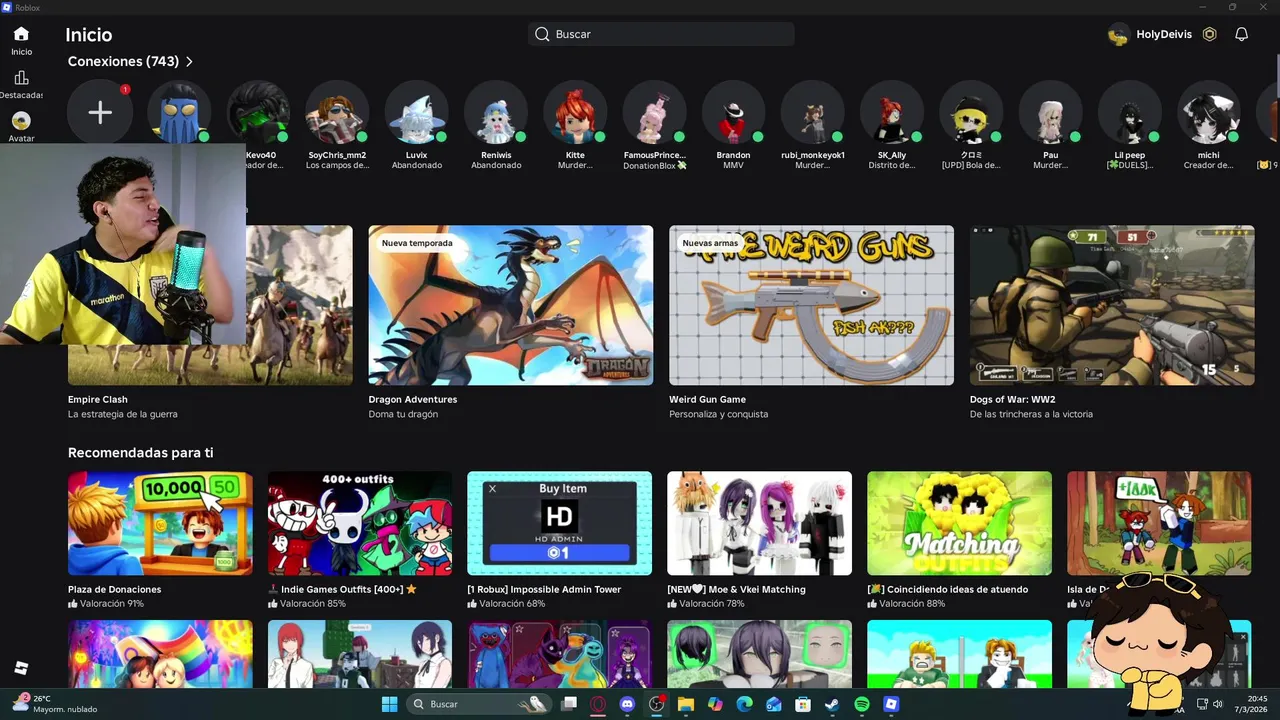1280x720 pixels.
Task: Open Reniwis friend avatar
Action: tap(496, 113)
